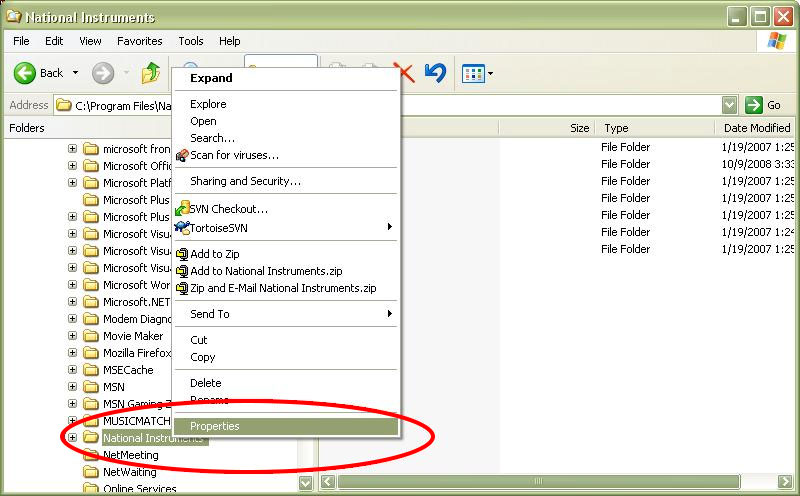Open the Send To submenu arrow
The height and width of the screenshot is (496, 800).
pos(390,313)
